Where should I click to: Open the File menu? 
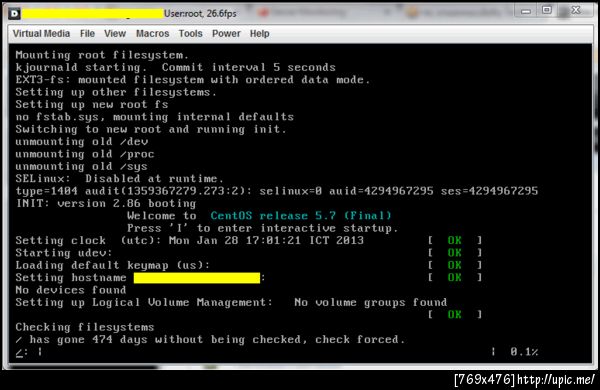(x=87, y=34)
